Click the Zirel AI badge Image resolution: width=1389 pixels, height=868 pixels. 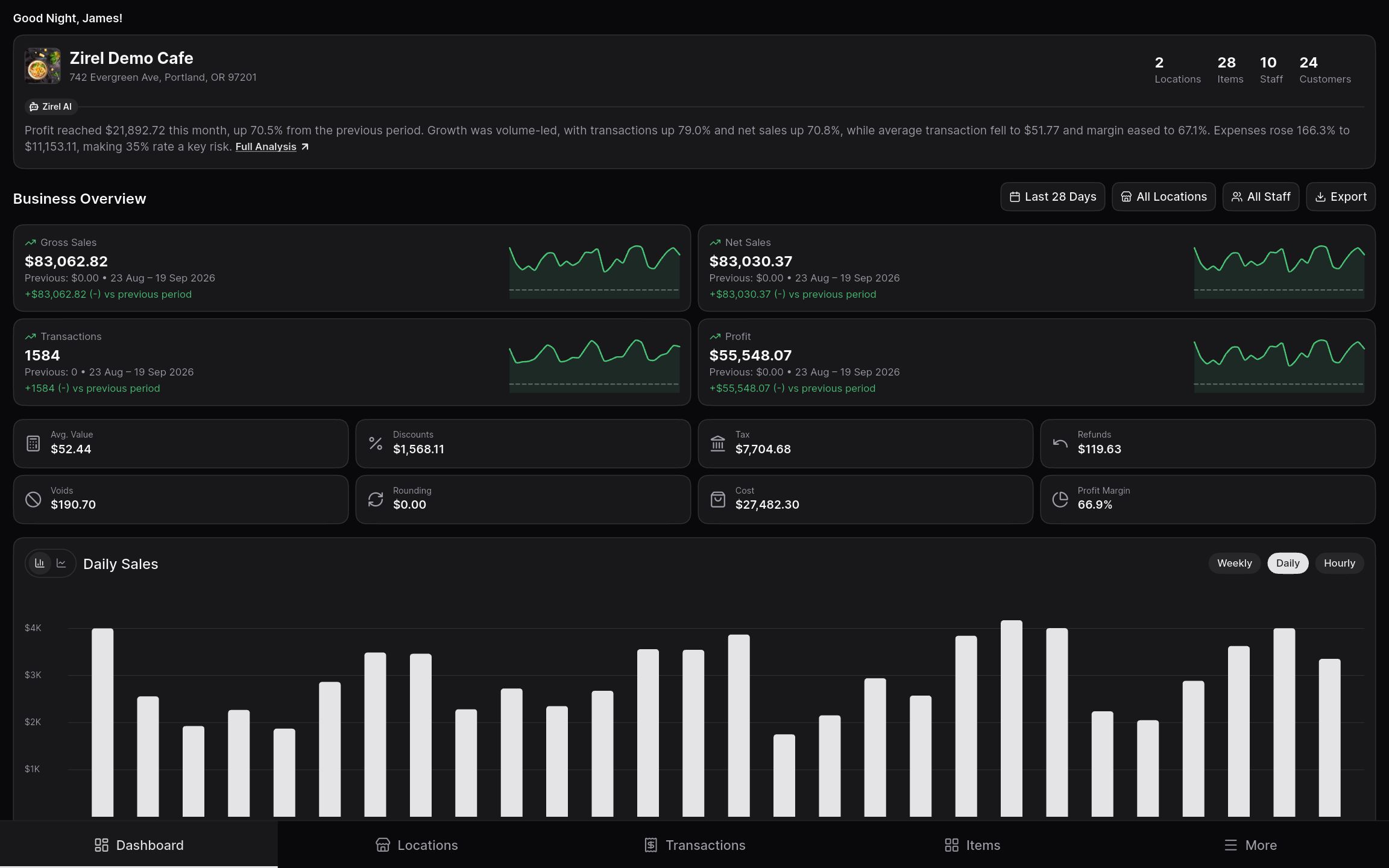(51, 107)
